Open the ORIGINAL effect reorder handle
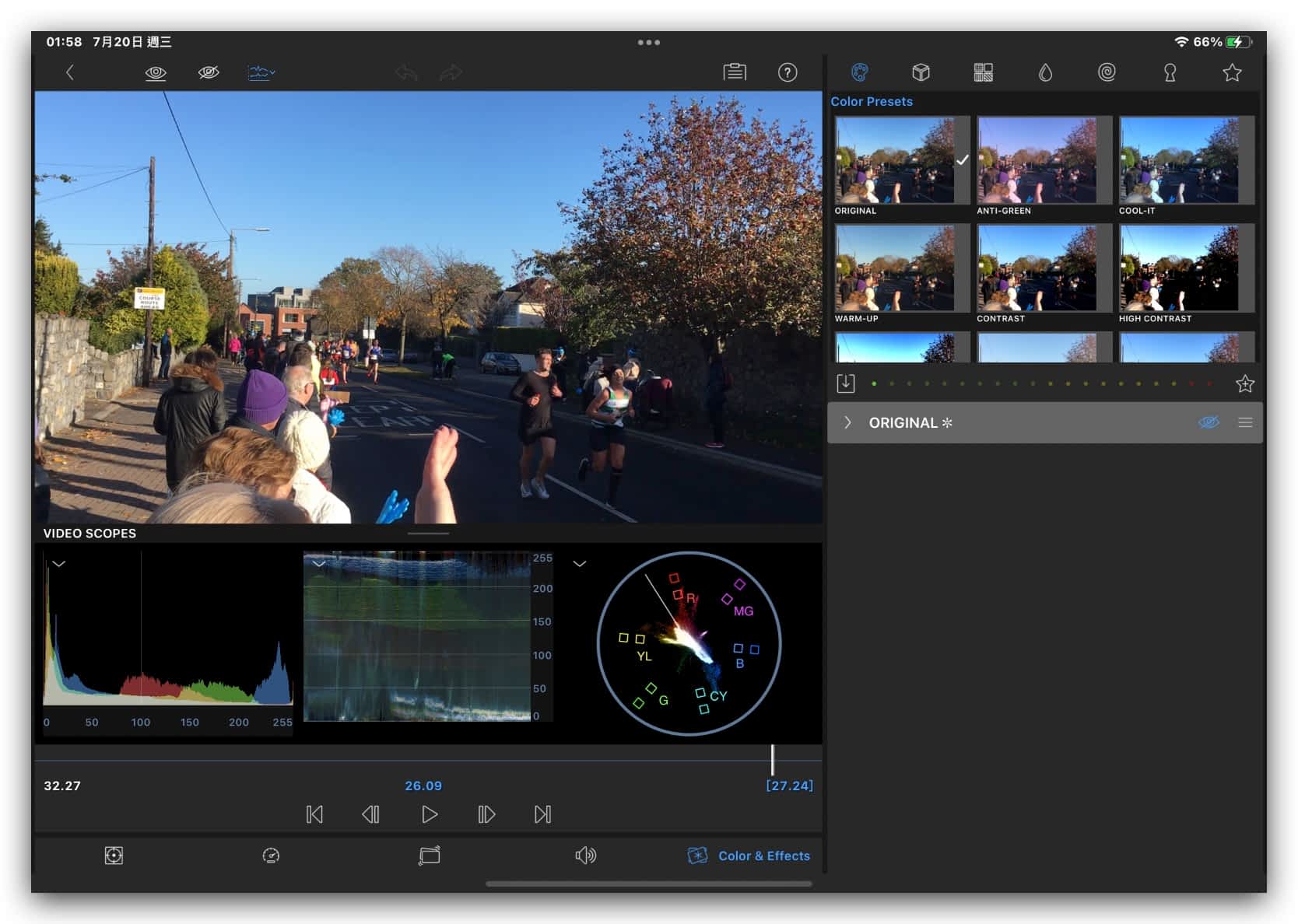 click(1245, 422)
